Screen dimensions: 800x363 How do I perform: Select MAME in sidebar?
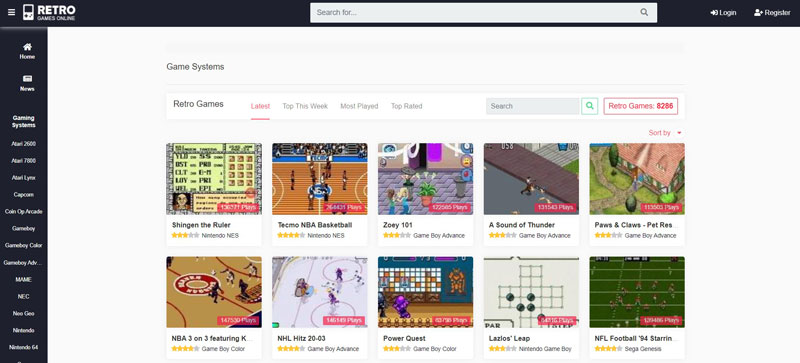pos(23,279)
